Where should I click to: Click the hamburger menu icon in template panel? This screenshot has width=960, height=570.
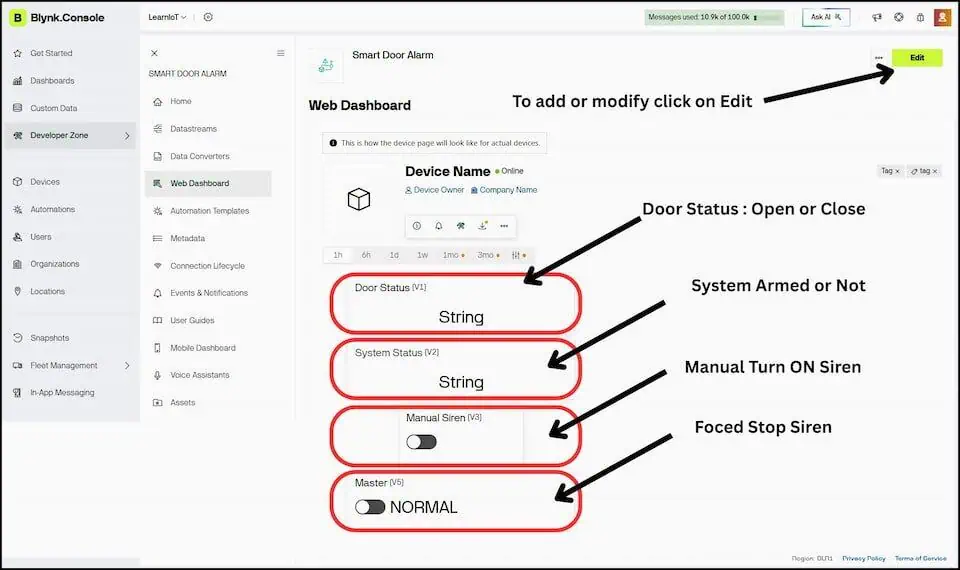(281, 53)
